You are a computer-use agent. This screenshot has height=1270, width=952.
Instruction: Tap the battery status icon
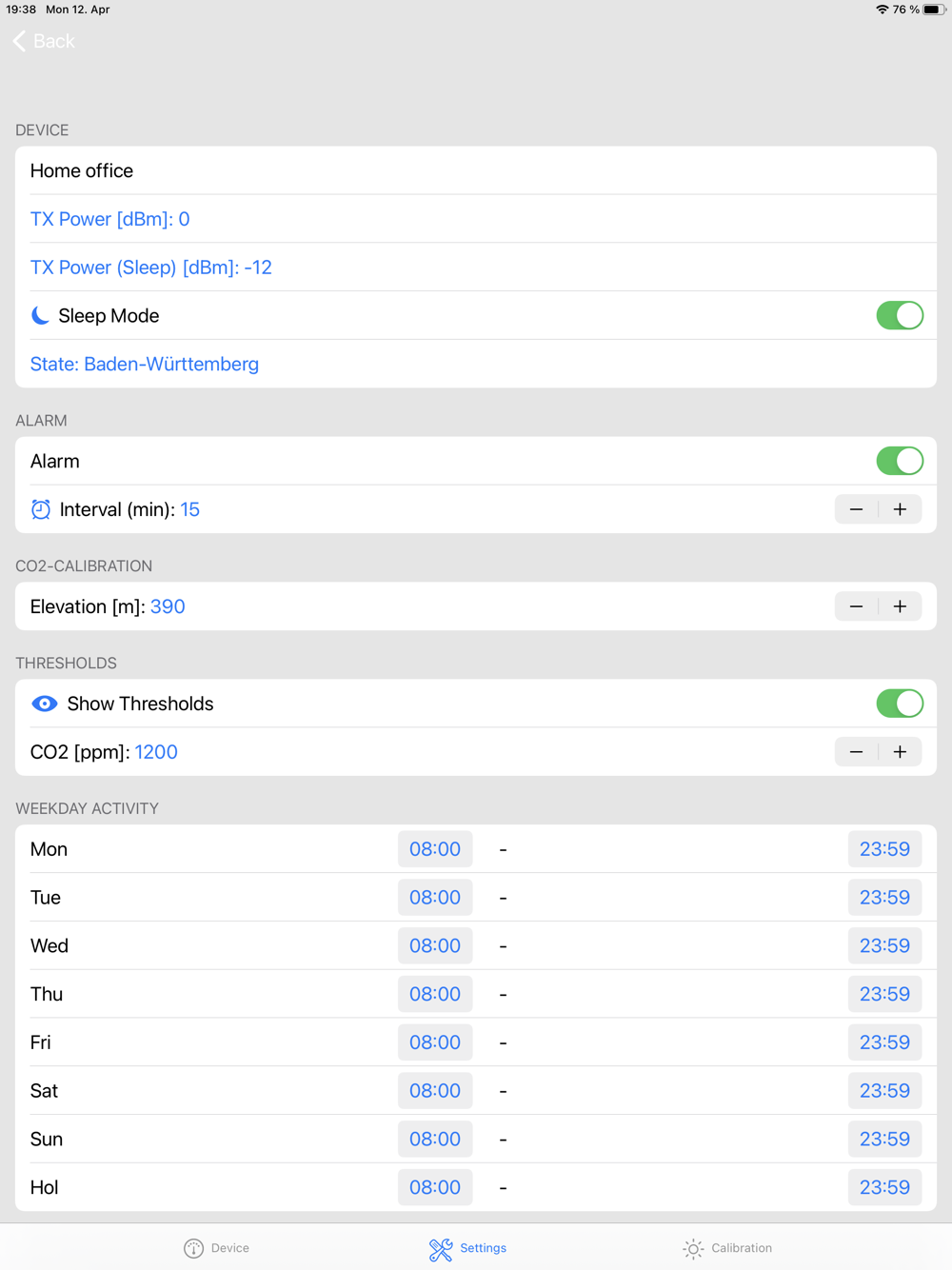coord(934,10)
